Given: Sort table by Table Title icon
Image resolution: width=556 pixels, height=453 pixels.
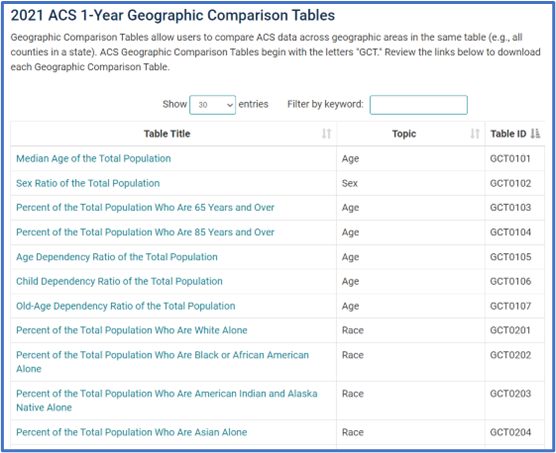Looking at the screenshot, I should pos(327,134).
